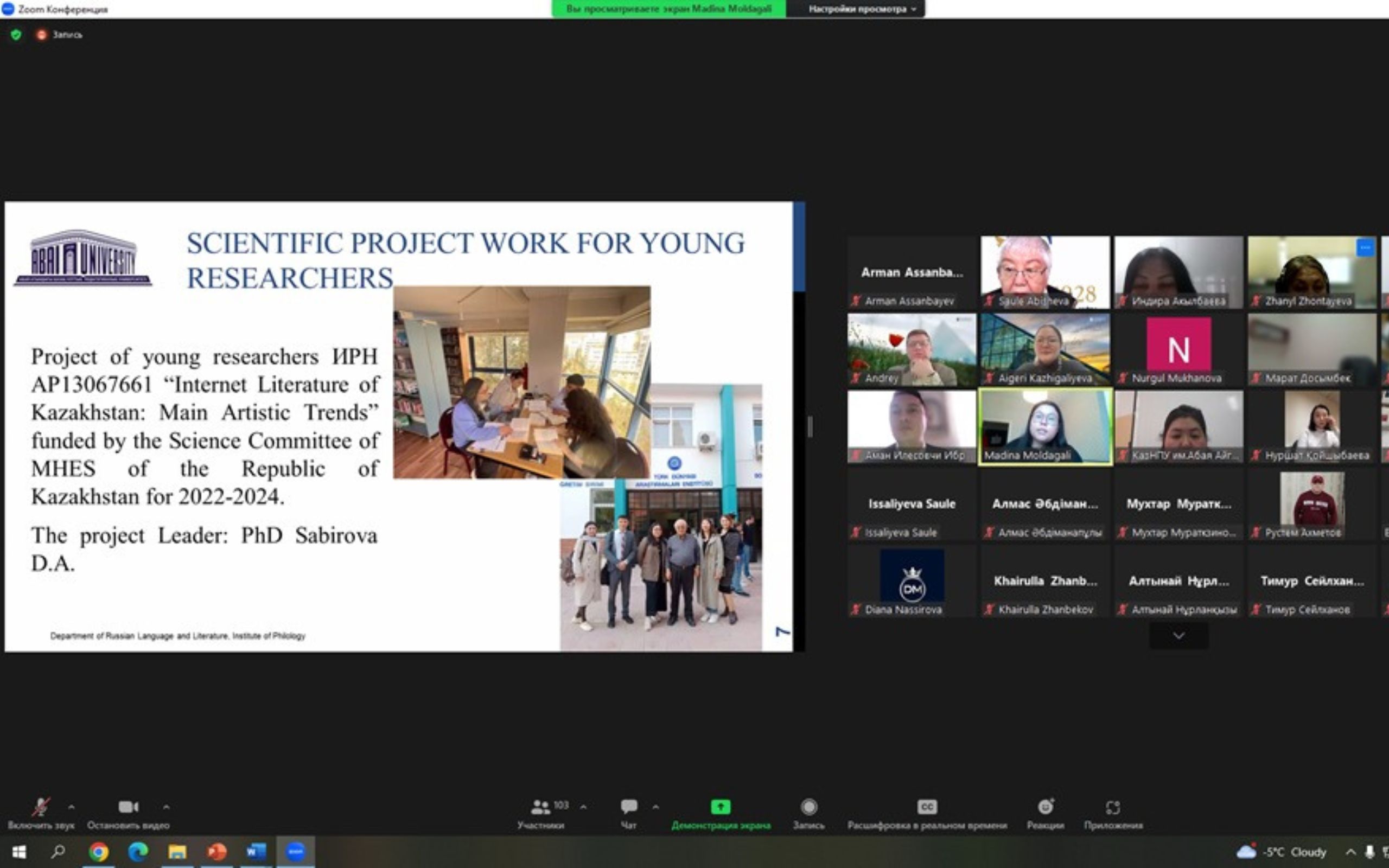Show next page of participant gallery

1178,635
